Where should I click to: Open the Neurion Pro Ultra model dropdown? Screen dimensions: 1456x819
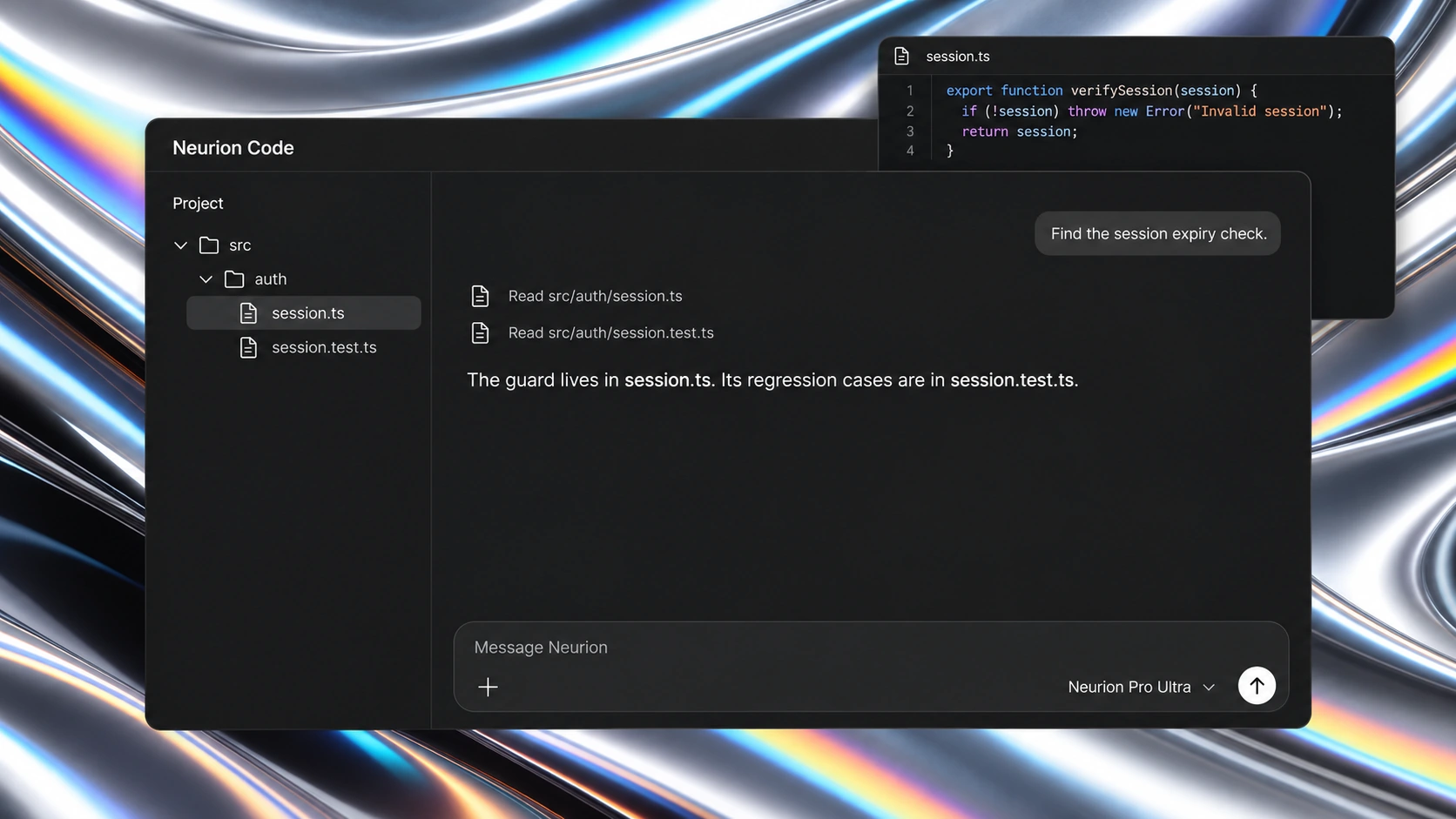click(1141, 687)
